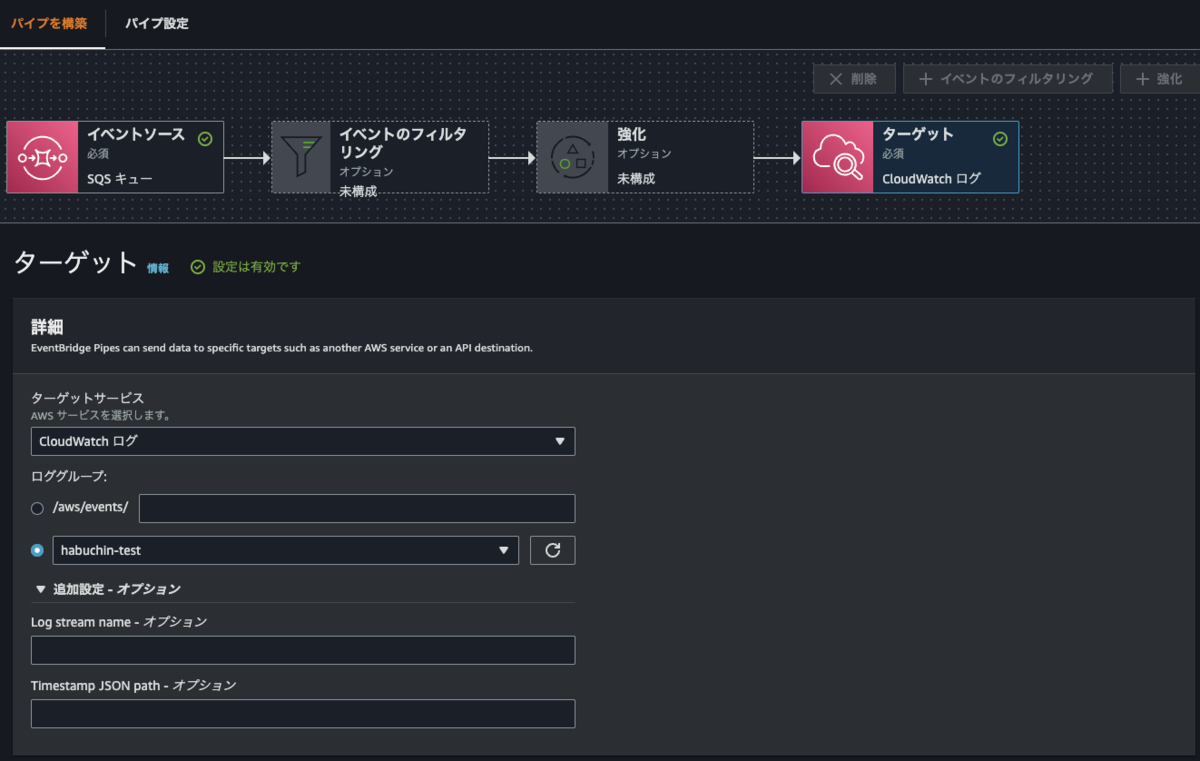Click green checkmark on イベントソース card
The width and height of the screenshot is (1200, 761).
click(x=205, y=139)
